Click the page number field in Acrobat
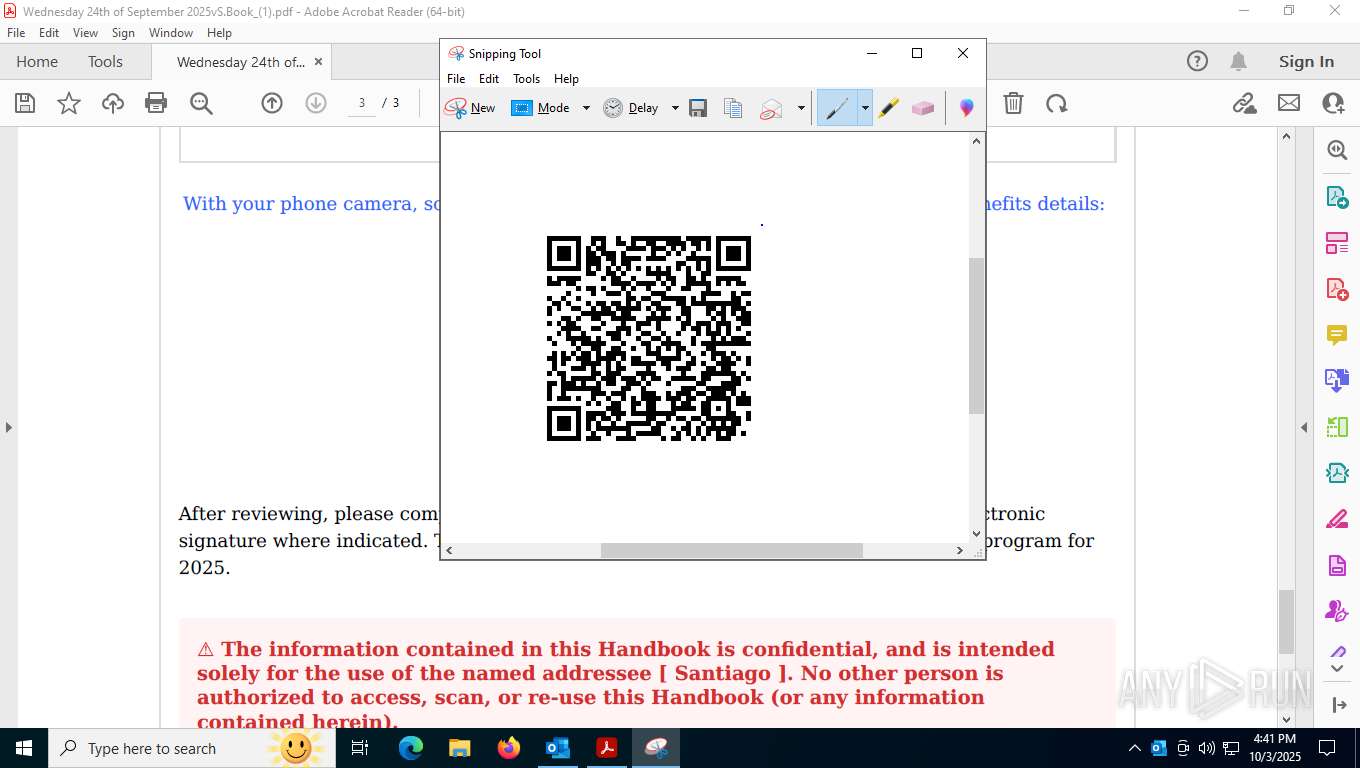The width and height of the screenshot is (1360, 768). 362,103
